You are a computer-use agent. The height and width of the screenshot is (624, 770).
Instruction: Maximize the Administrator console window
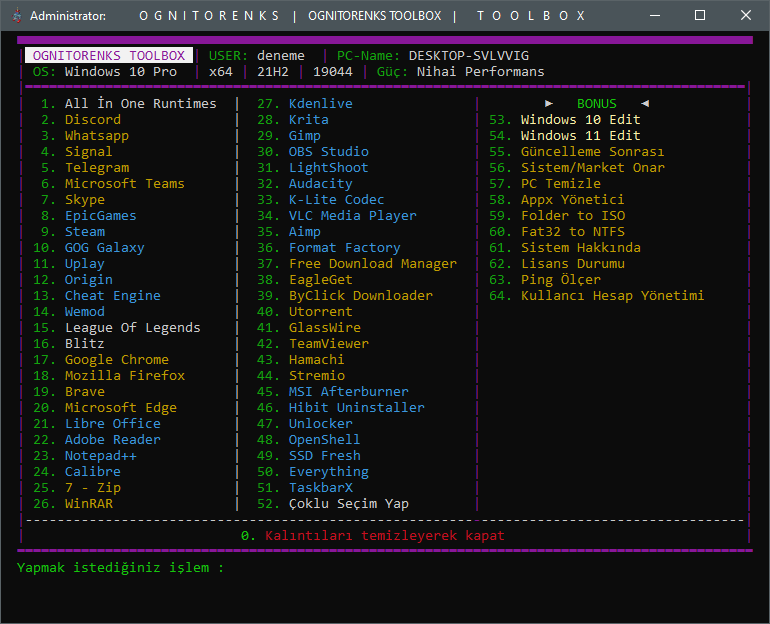coord(700,15)
